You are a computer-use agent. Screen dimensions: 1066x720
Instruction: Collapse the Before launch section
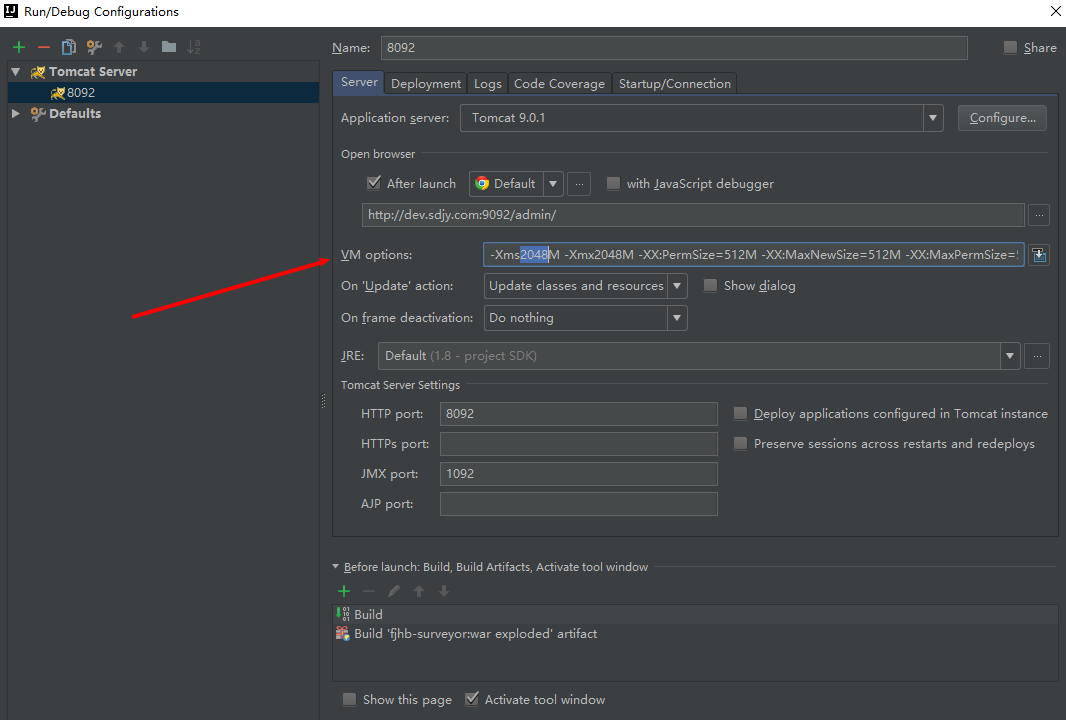point(335,566)
